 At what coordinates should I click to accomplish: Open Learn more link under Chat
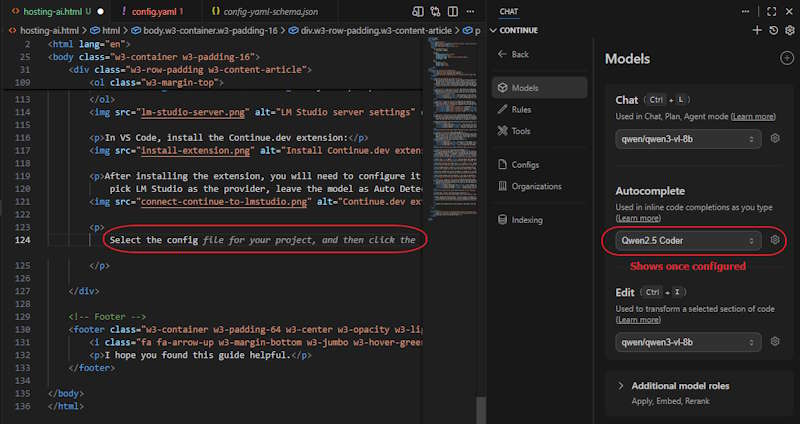click(753, 117)
